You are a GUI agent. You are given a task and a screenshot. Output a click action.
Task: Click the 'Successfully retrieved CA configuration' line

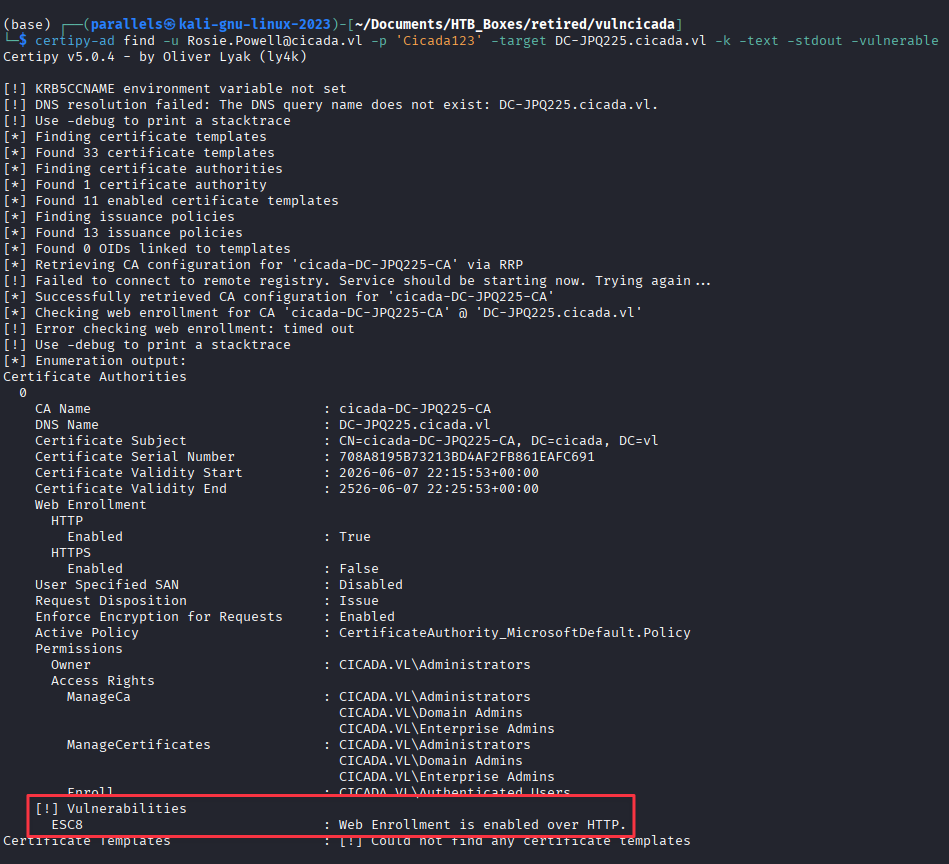(278, 297)
